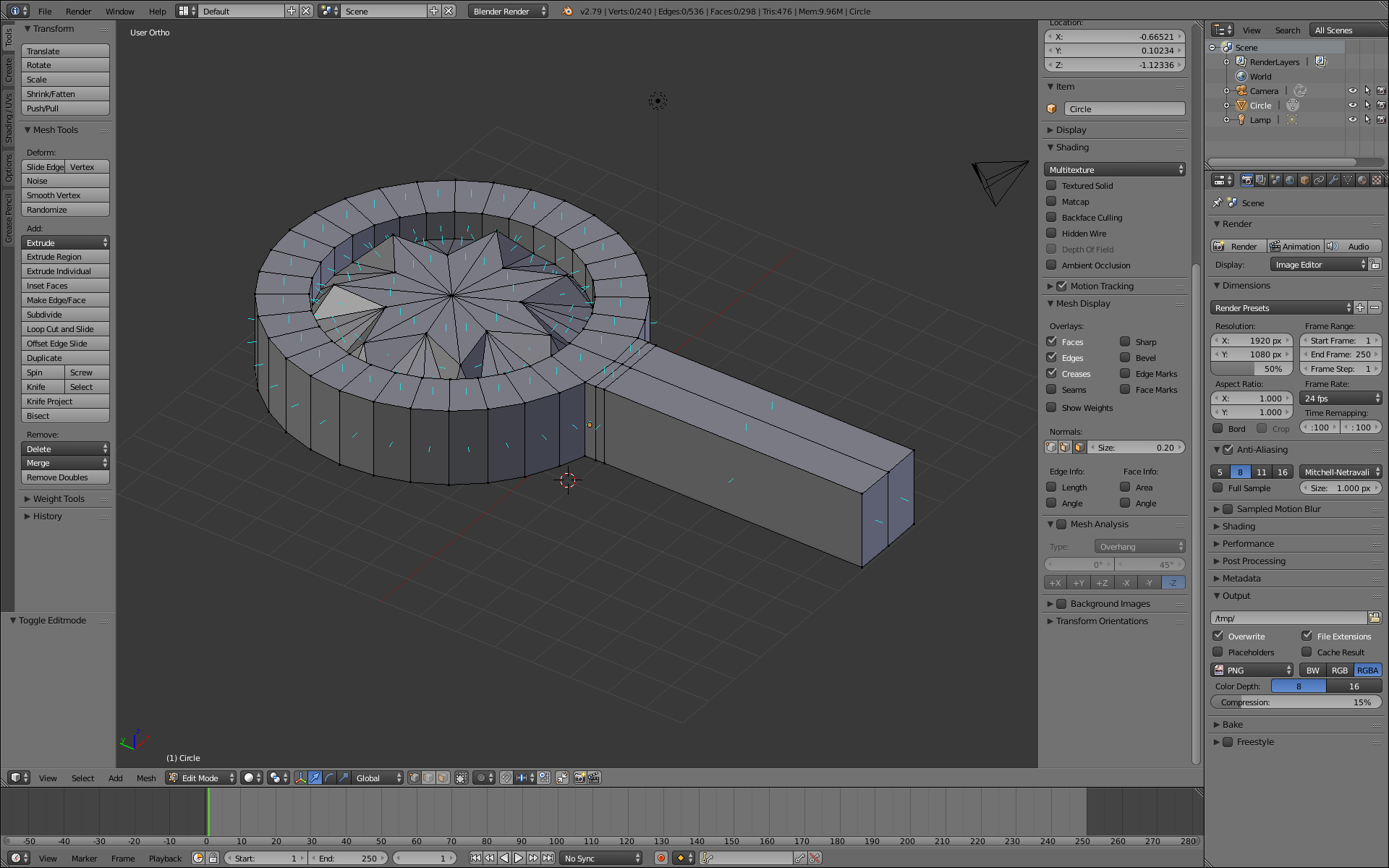This screenshot has width=1389, height=868.
Task: Open the Mesh menu in 3D header
Action: click(x=146, y=778)
